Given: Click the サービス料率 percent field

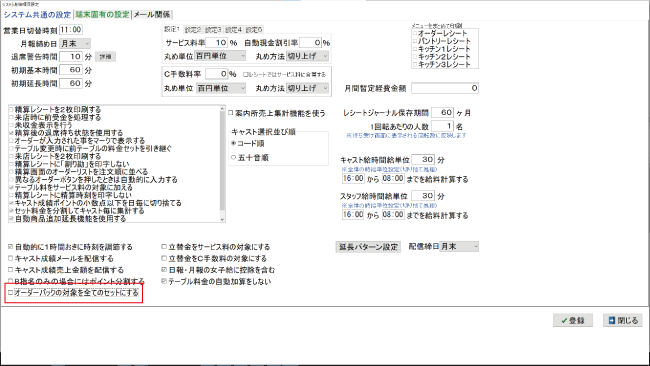Looking at the screenshot, I should point(216,43).
